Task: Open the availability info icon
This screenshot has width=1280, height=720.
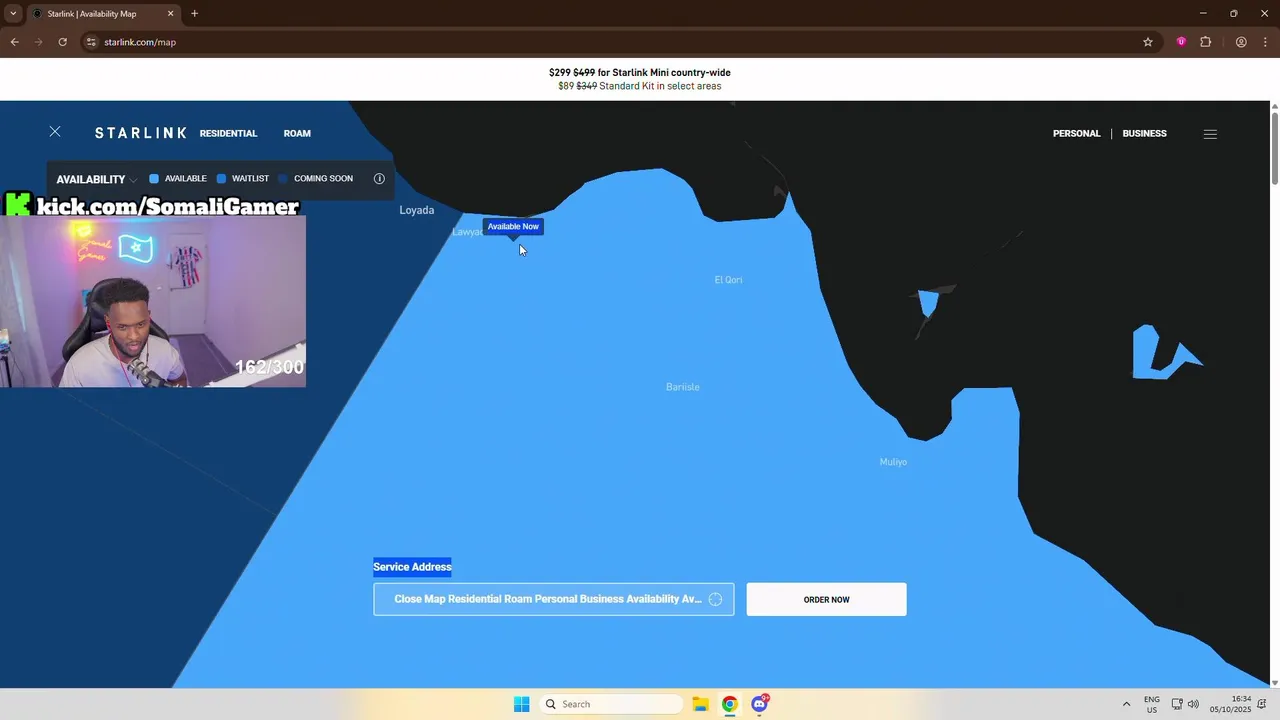Action: tap(379, 179)
